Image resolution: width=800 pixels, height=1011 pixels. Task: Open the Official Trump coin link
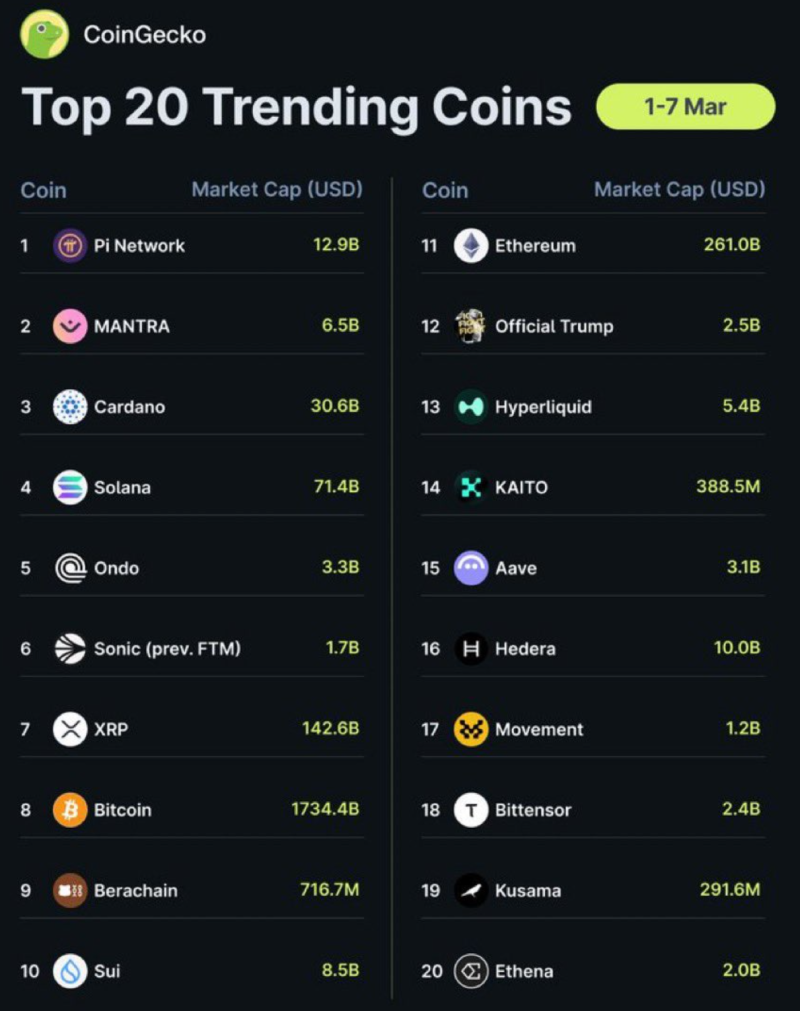coord(554,326)
